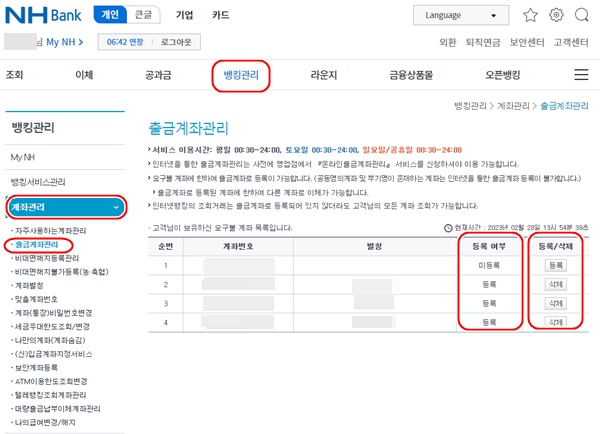
Task: Select the 조회 main tab
Action: click(x=15, y=75)
